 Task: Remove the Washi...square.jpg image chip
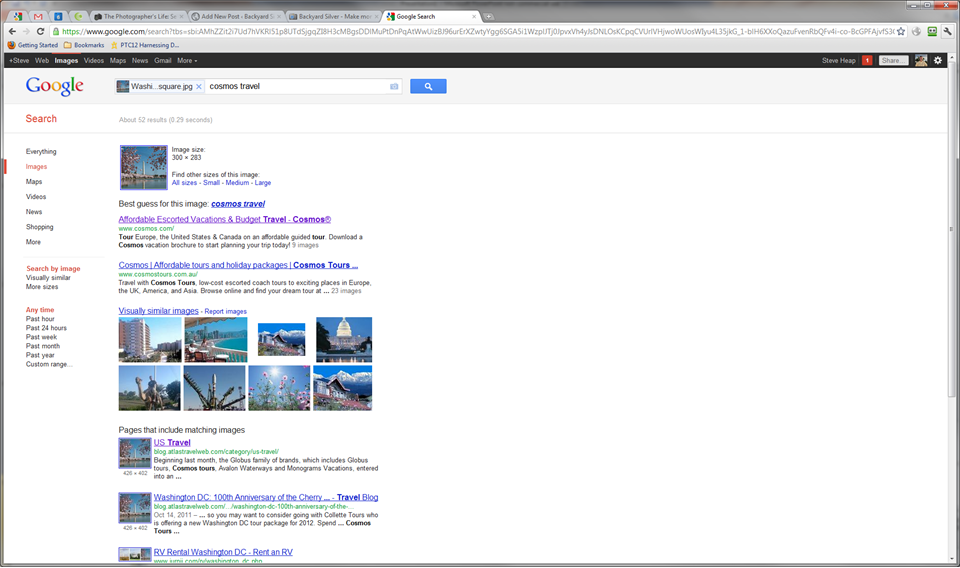[x=199, y=86]
